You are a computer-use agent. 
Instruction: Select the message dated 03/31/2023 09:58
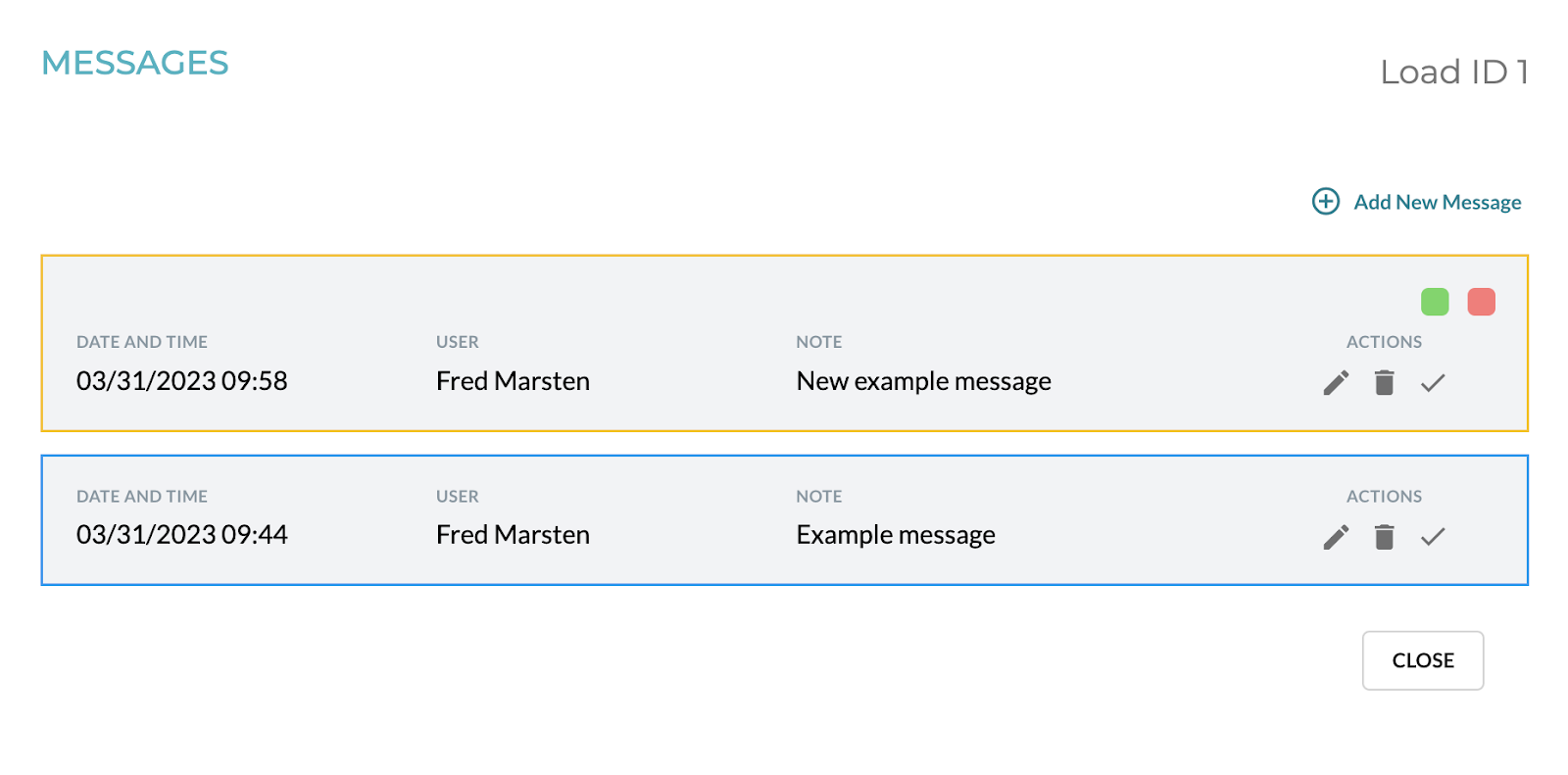(182, 381)
